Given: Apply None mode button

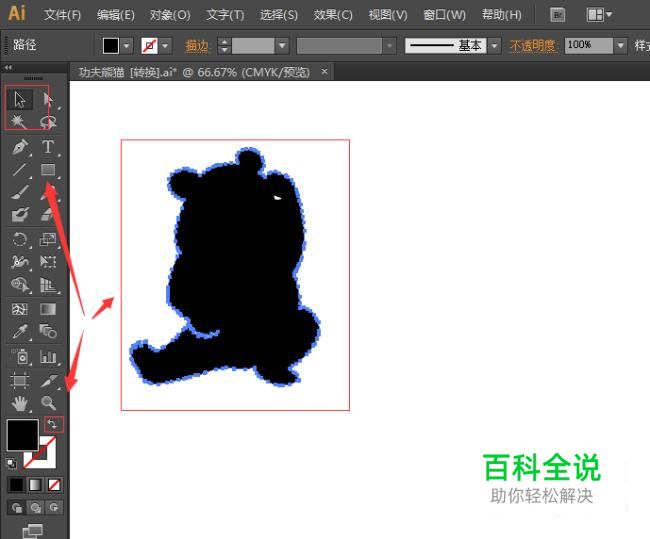Looking at the screenshot, I should point(54,485).
